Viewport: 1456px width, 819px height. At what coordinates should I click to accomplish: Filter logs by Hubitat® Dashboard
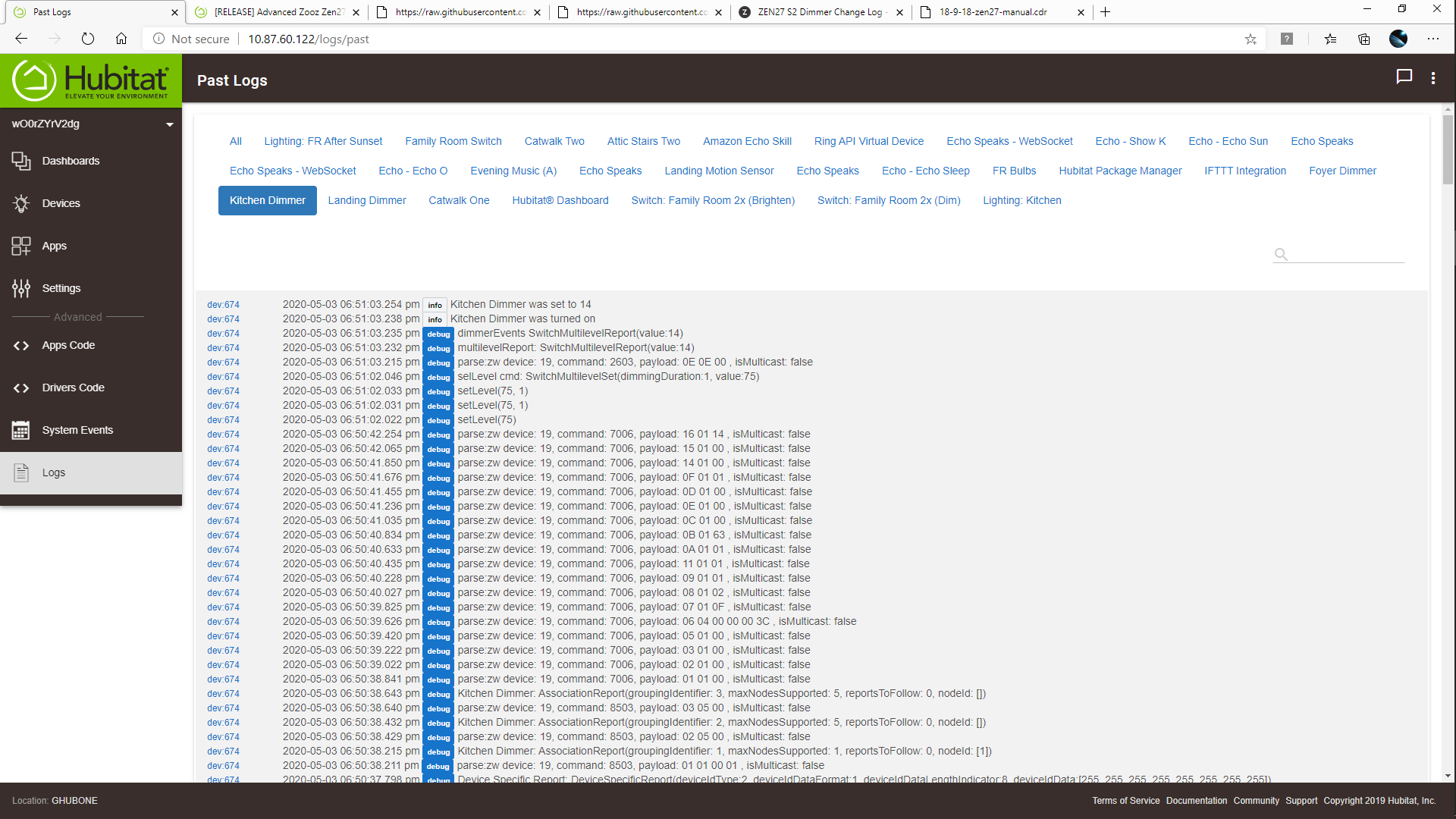(x=560, y=200)
